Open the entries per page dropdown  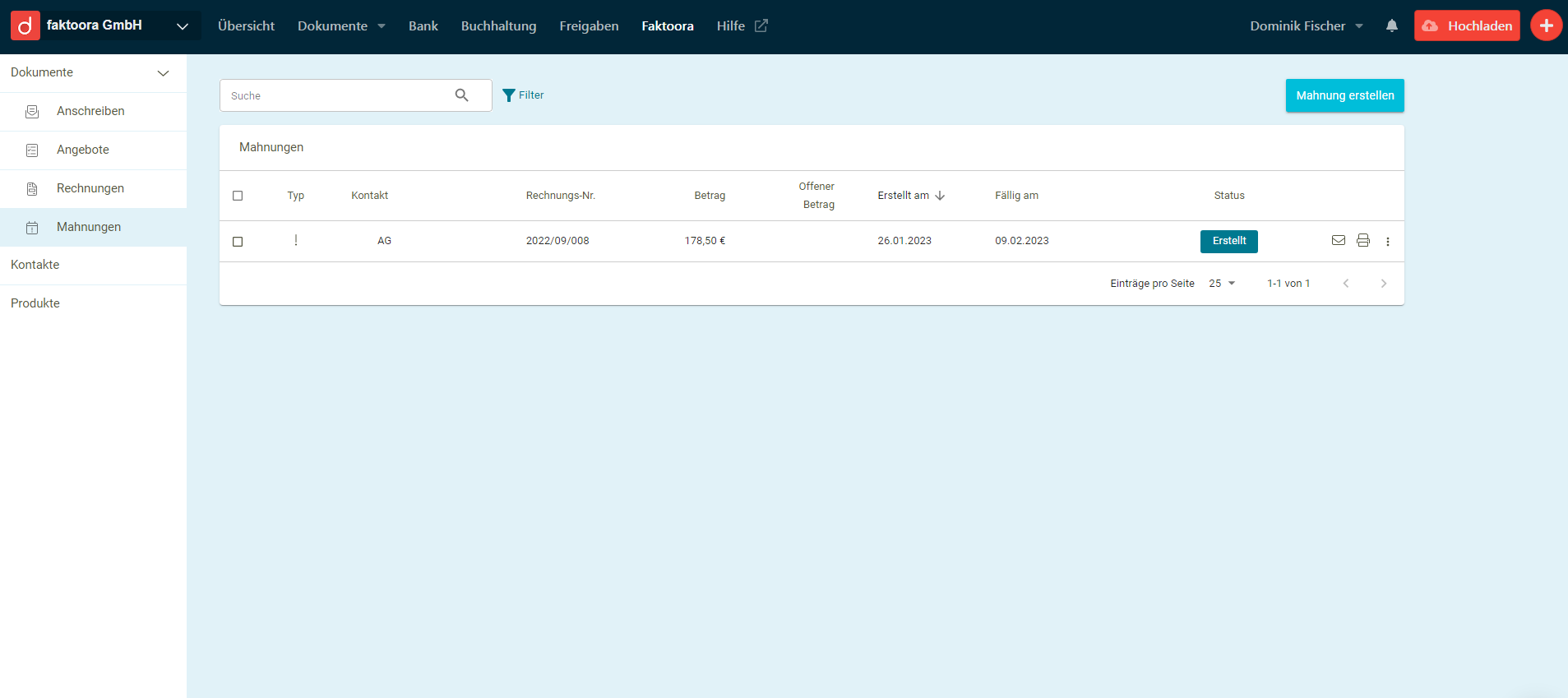1222,284
